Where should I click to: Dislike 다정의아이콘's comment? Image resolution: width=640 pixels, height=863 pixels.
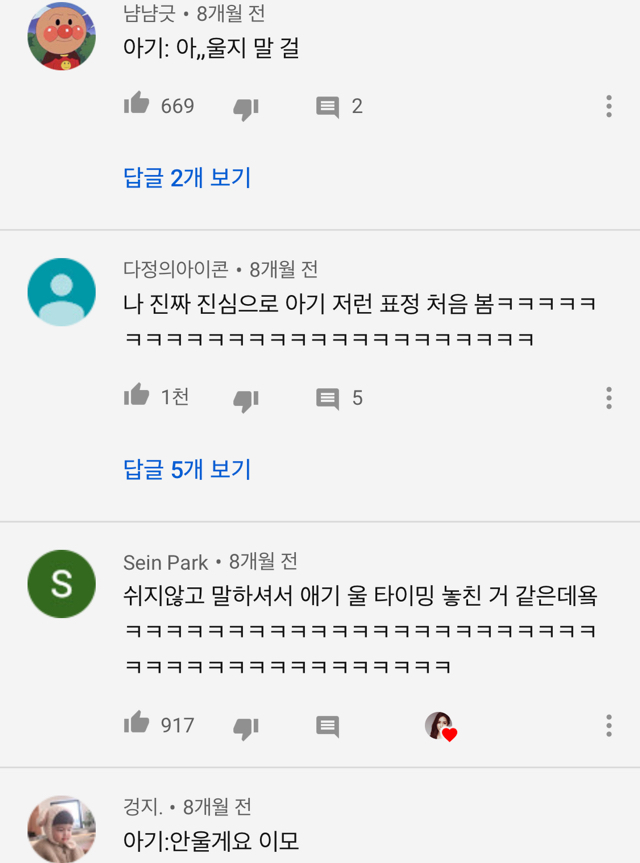coord(246,399)
